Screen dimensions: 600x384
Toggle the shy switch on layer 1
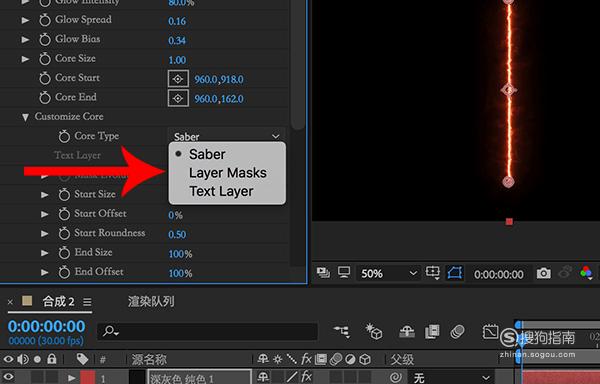click(263, 377)
